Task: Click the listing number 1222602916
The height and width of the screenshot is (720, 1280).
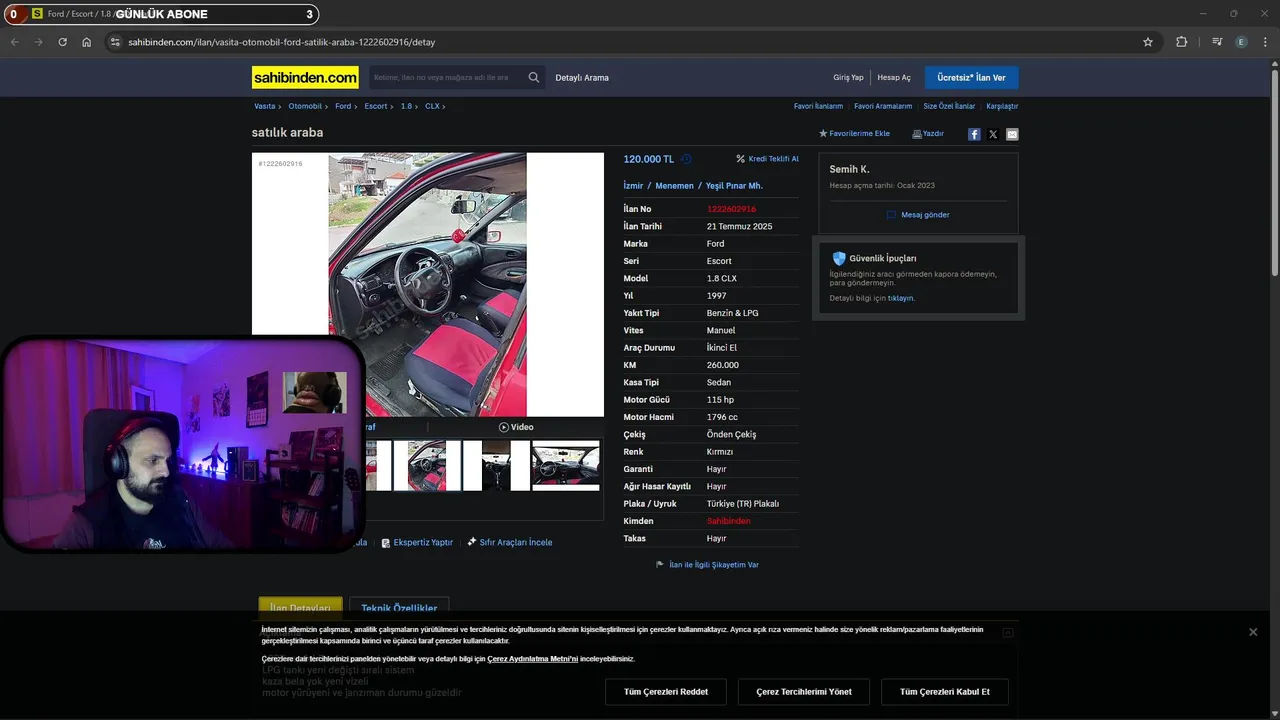Action: coord(731,209)
